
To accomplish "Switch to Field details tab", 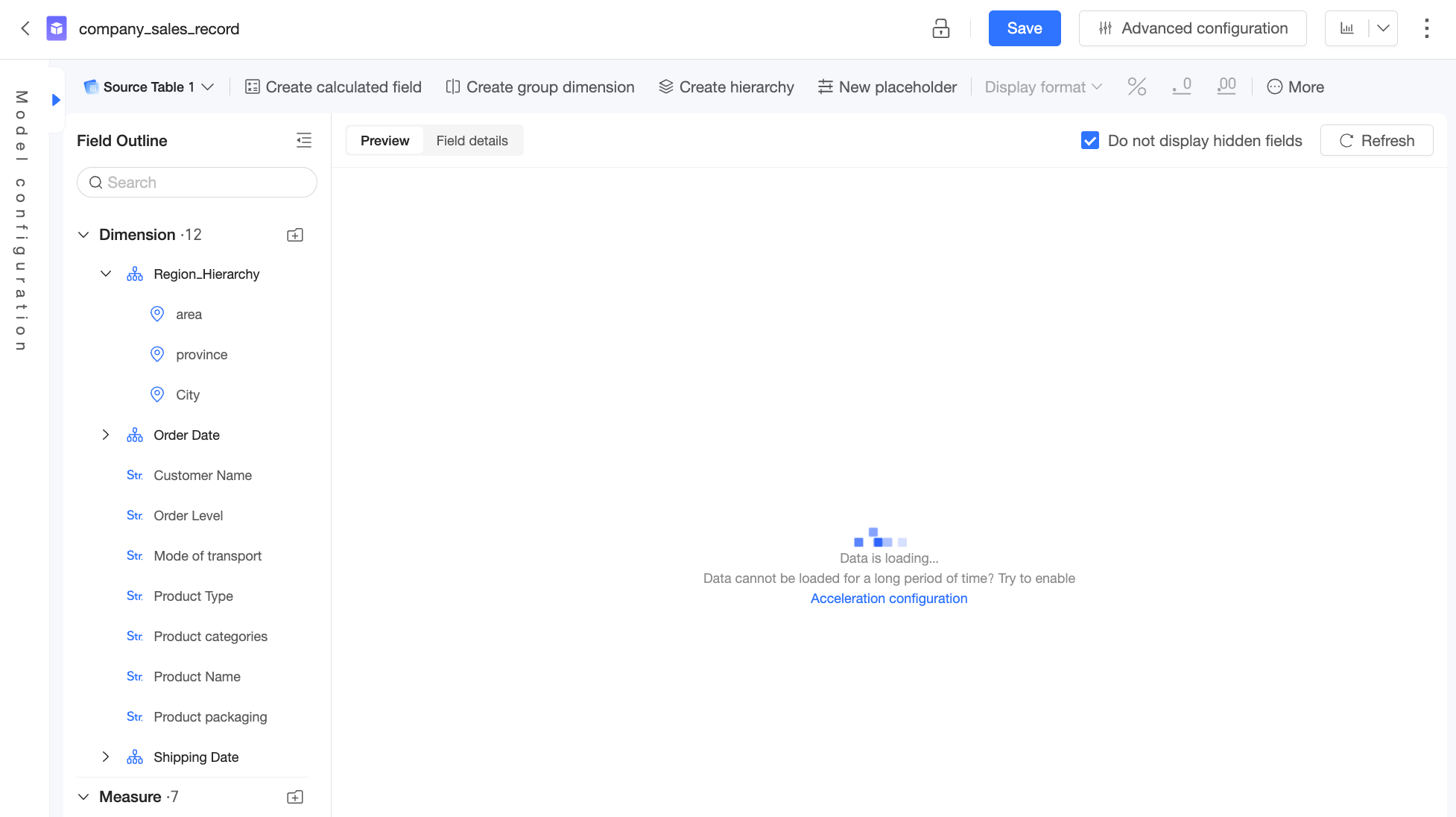I will point(472,141).
